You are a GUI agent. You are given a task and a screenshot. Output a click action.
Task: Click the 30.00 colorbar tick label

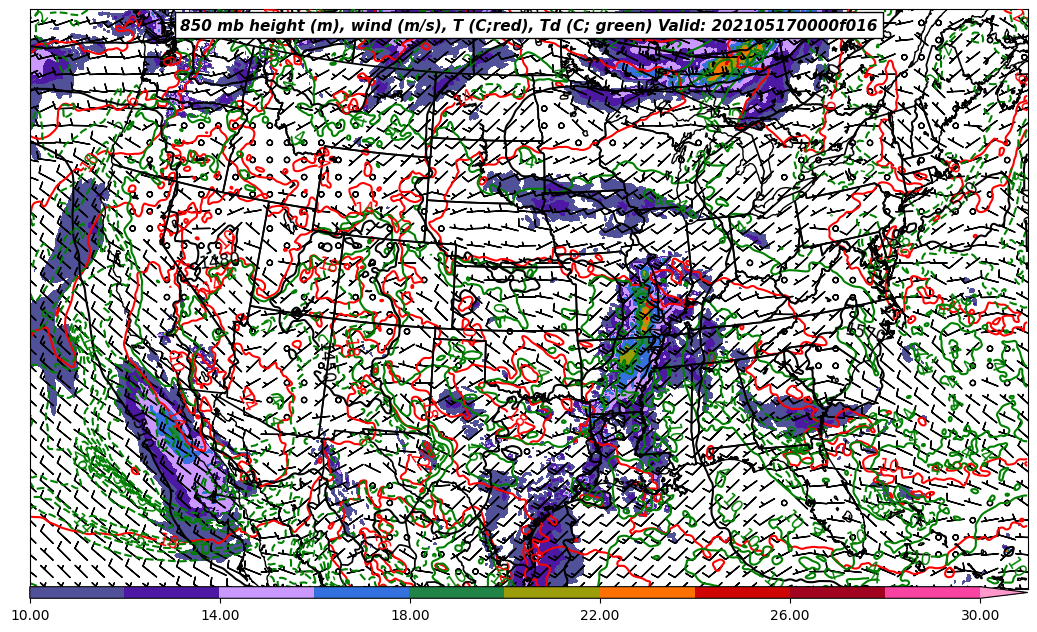[x=980, y=616]
